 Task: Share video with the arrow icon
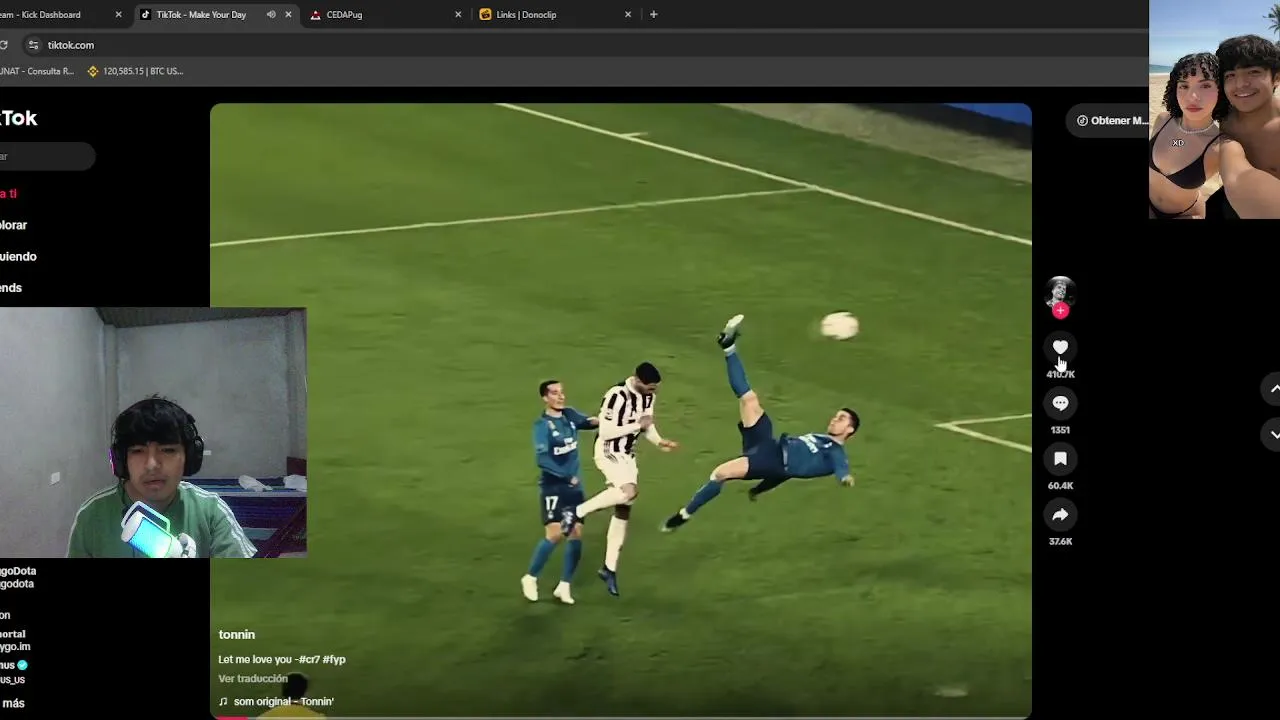tap(1060, 515)
